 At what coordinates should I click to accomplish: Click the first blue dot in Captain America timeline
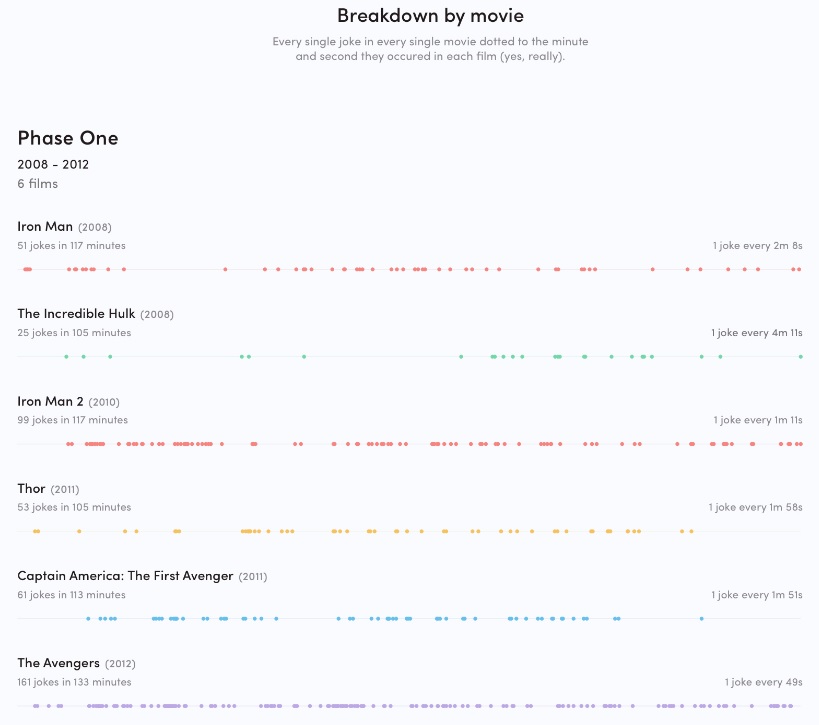tap(88, 619)
